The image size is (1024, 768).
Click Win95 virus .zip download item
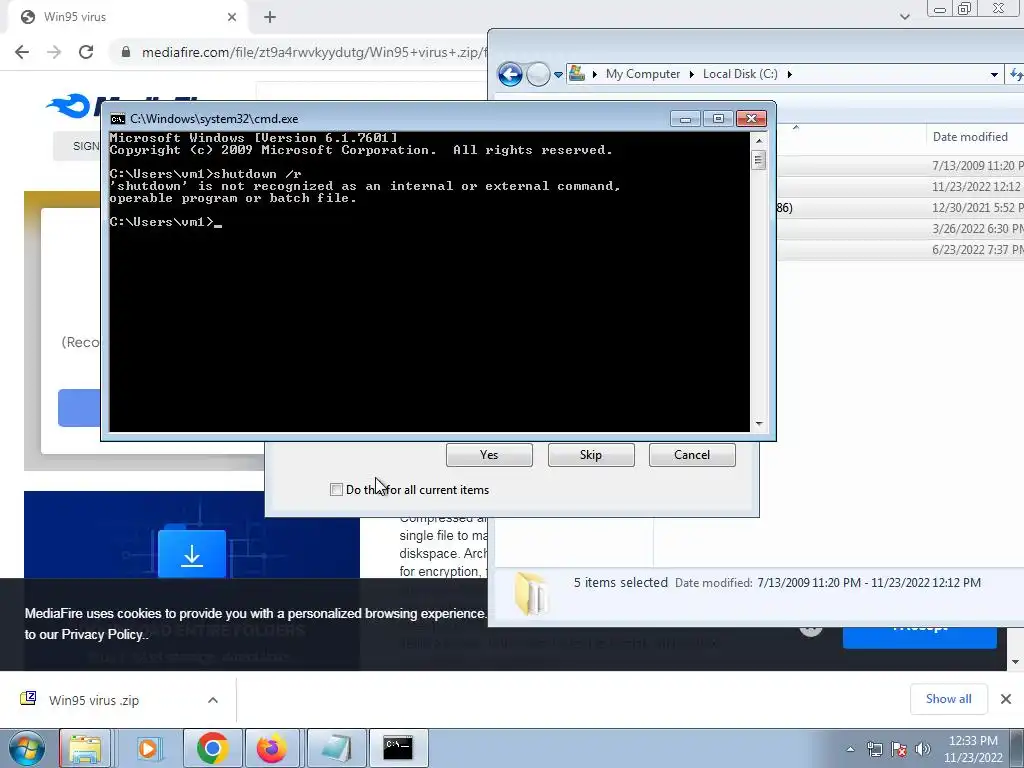click(93, 700)
